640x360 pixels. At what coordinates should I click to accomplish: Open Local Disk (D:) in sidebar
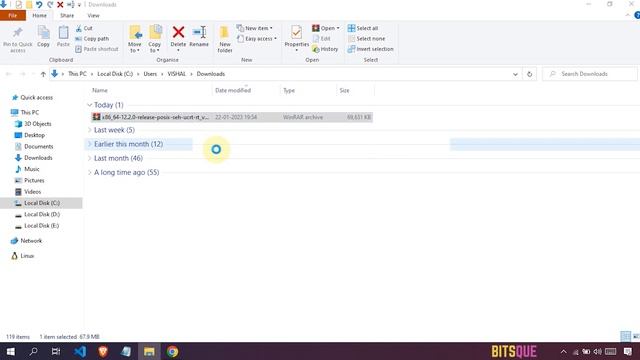coord(37,214)
